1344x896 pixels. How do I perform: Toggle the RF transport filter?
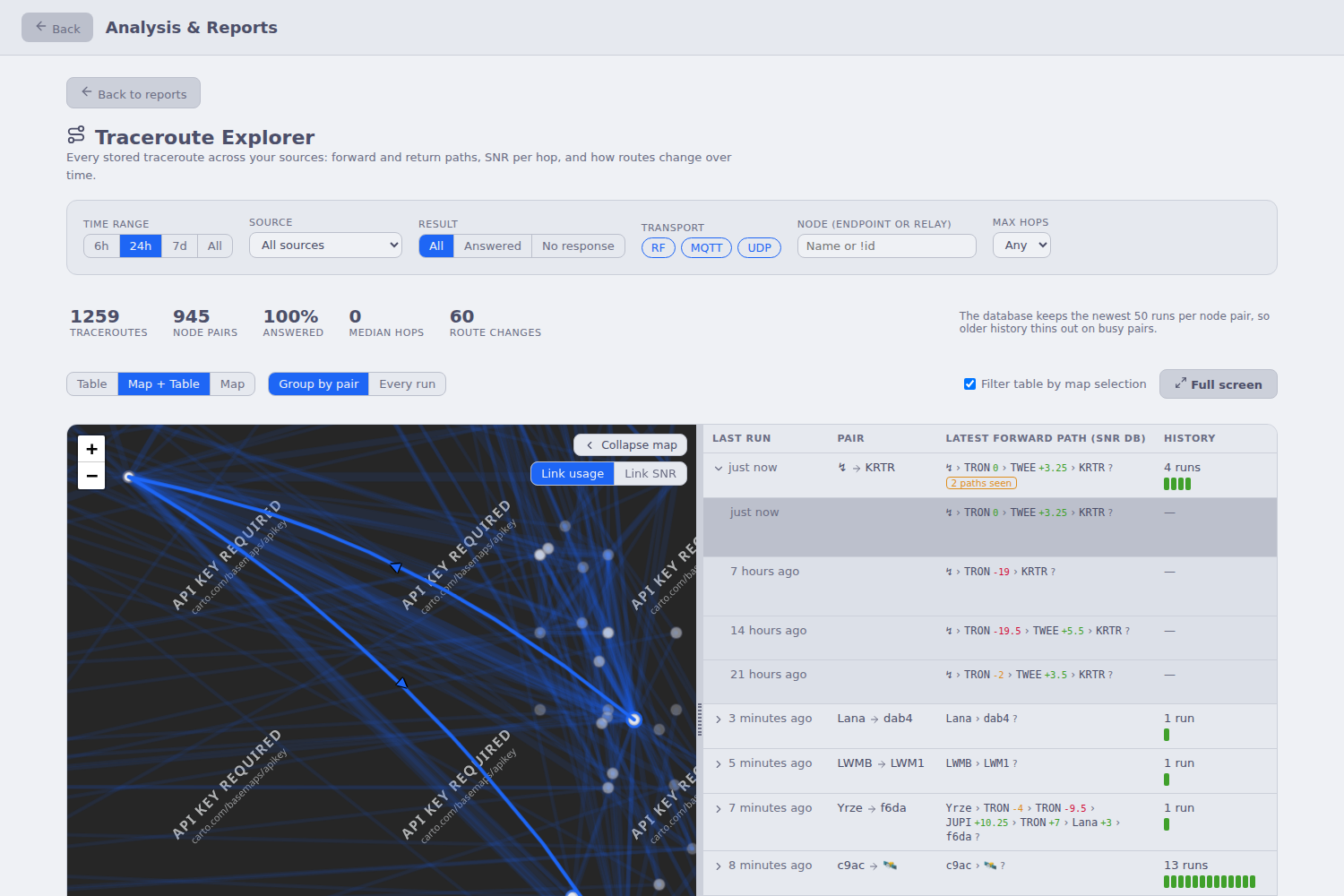click(x=659, y=248)
